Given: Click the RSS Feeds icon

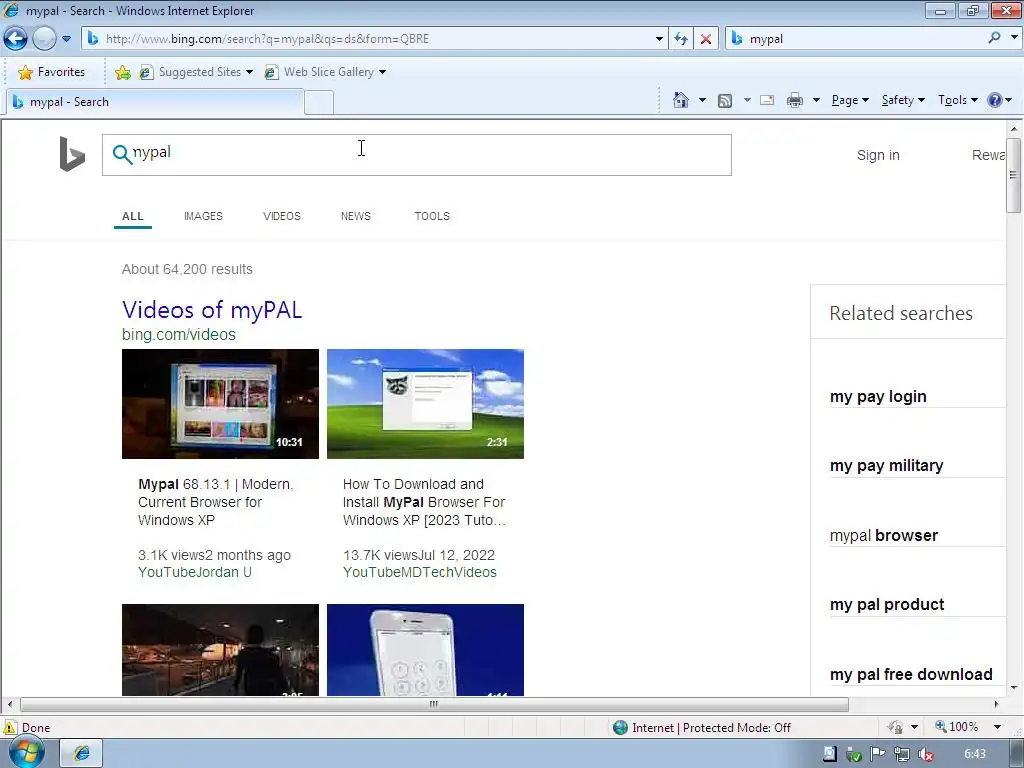Looking at the screenshot, I should (724, 100).
